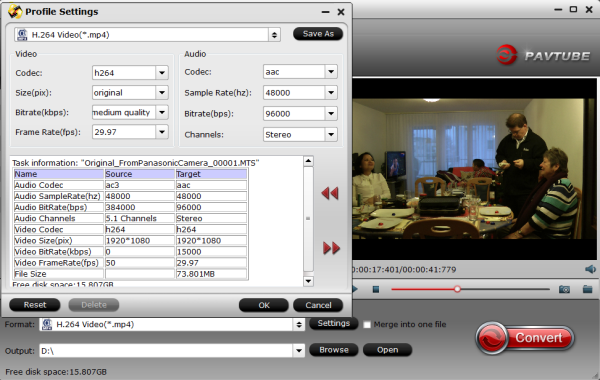Stop playback with the square stop button

pos(376,289)
